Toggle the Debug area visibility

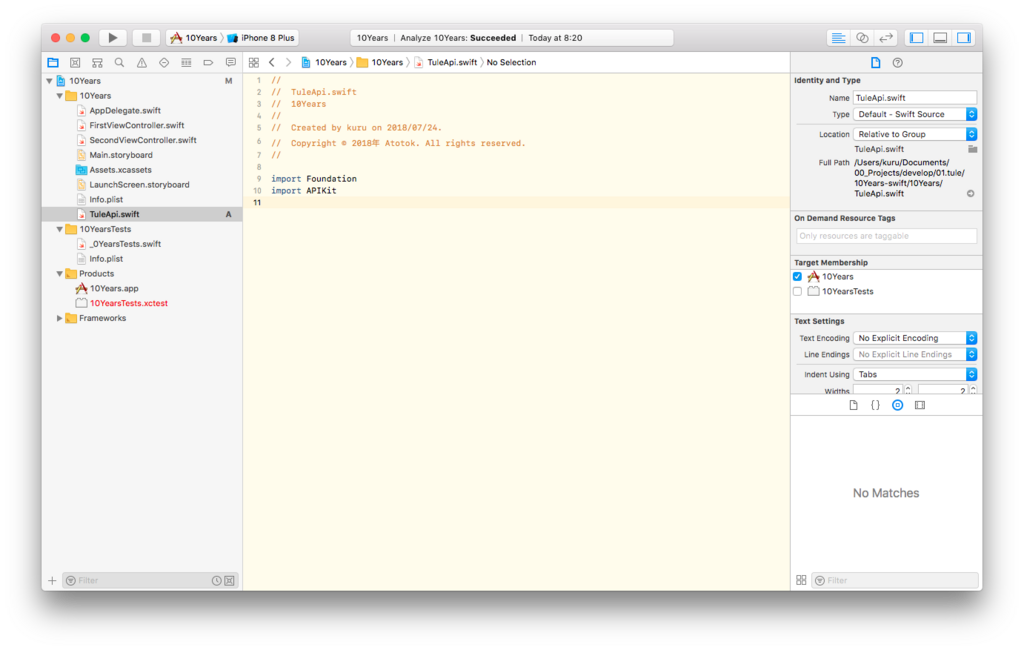point(940,38)
